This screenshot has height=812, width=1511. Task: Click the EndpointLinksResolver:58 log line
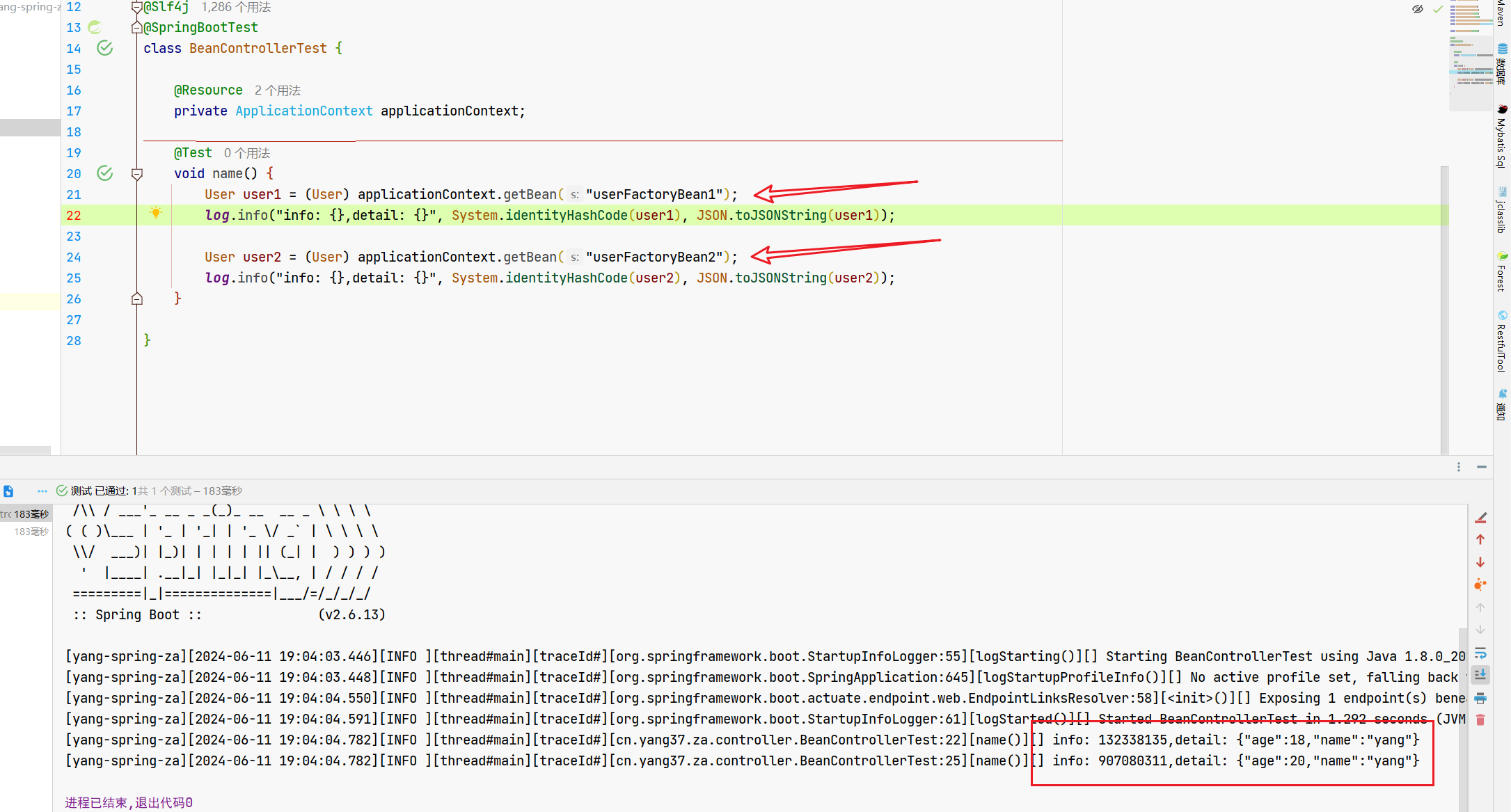[765, 698]
